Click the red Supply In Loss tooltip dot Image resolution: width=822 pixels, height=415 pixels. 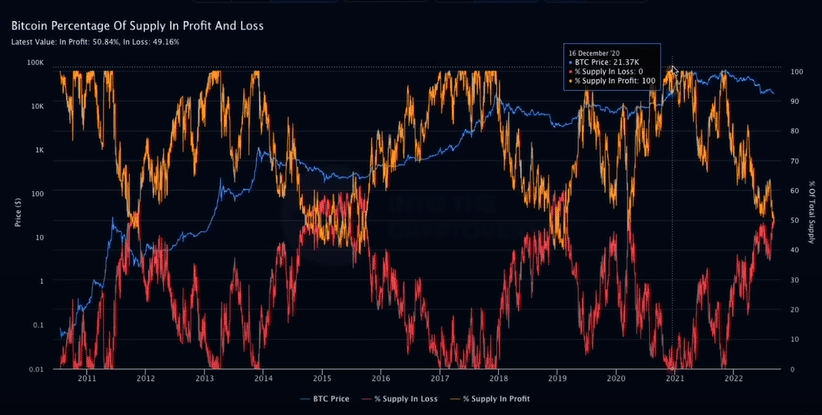[x=570, y=71]
